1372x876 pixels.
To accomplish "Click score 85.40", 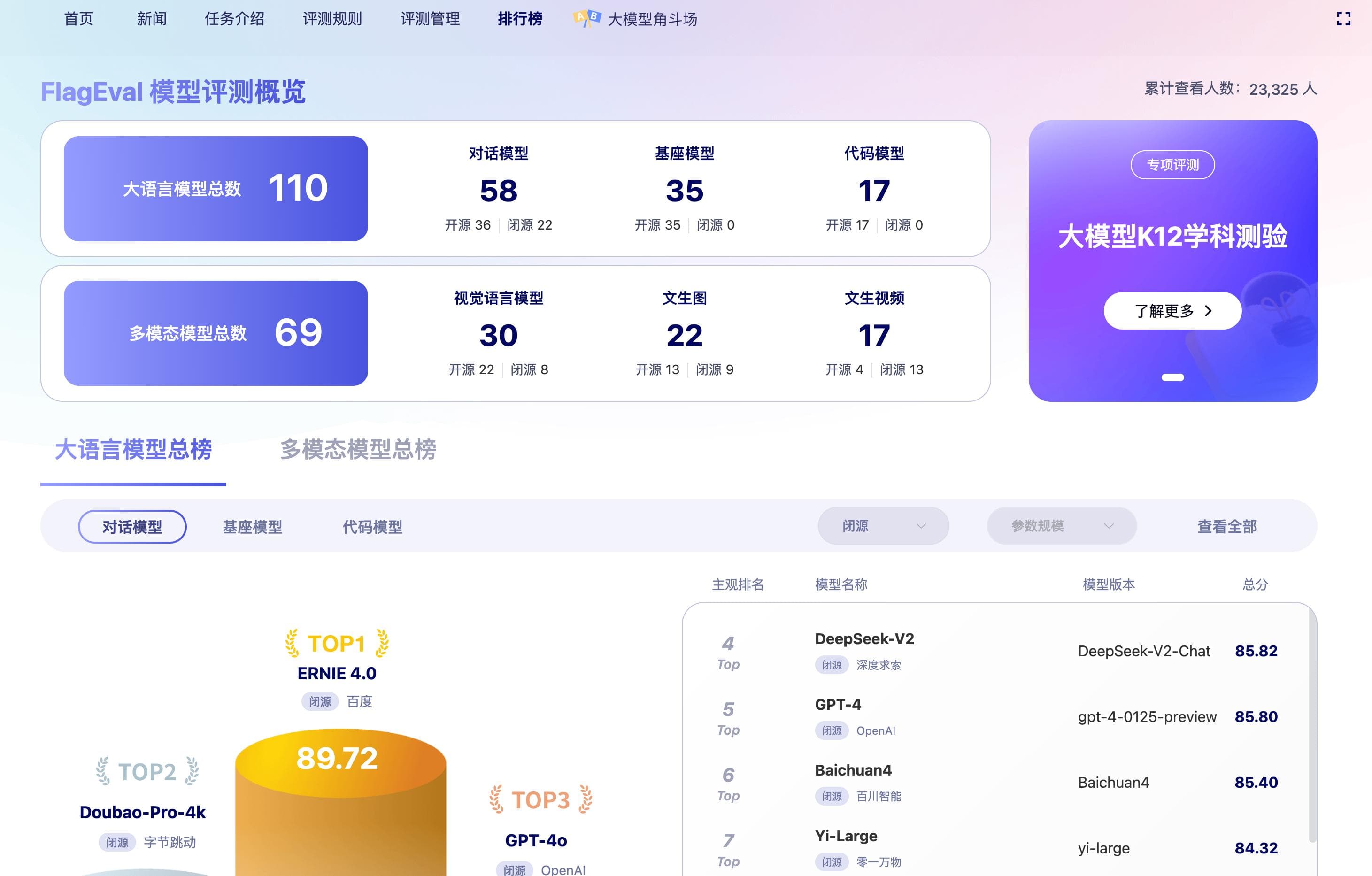I will (x=1256, y=782).
